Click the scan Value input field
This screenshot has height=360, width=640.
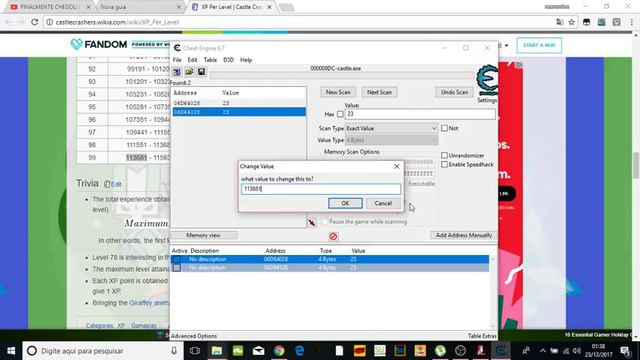pyautogui.click(x=420, y=114)
